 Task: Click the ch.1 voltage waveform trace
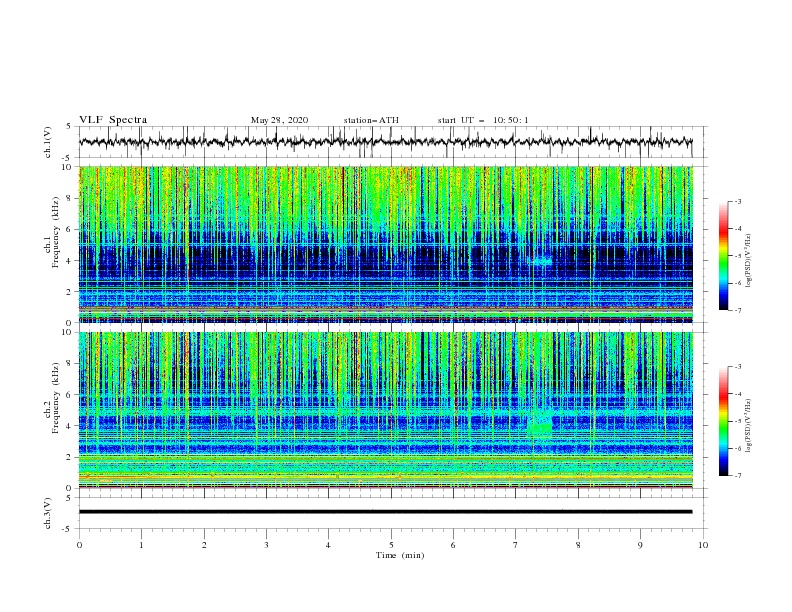pyautogui.click(x=386, y=142)
